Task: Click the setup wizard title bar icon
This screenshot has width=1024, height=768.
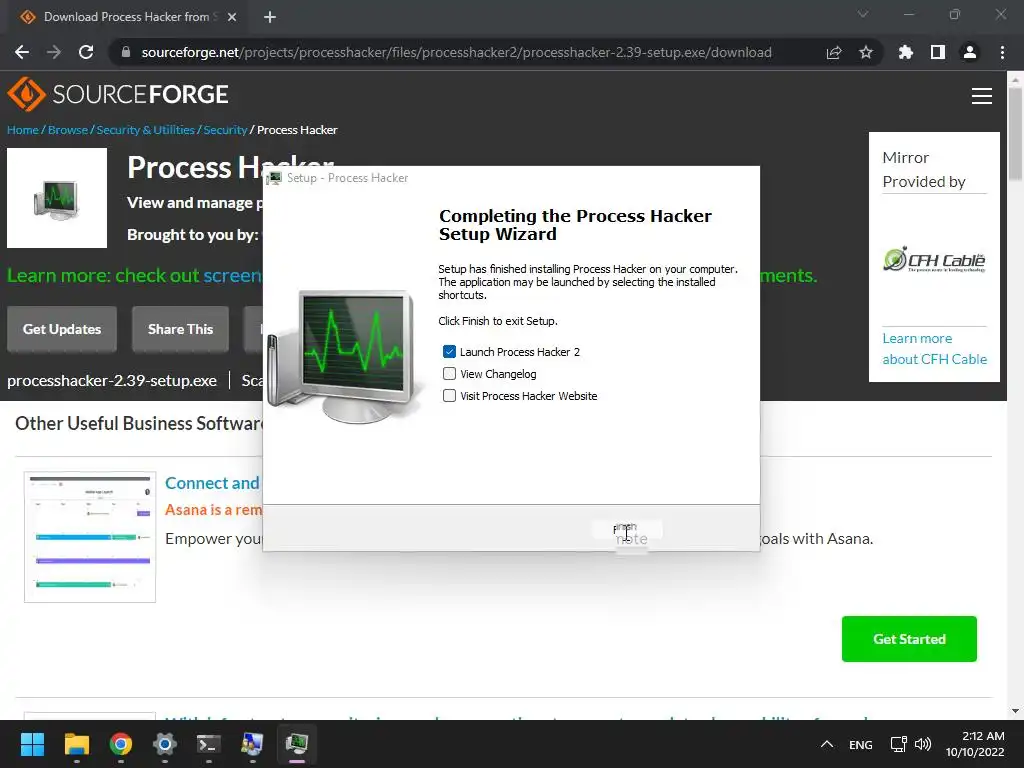Action: (274, 178)
